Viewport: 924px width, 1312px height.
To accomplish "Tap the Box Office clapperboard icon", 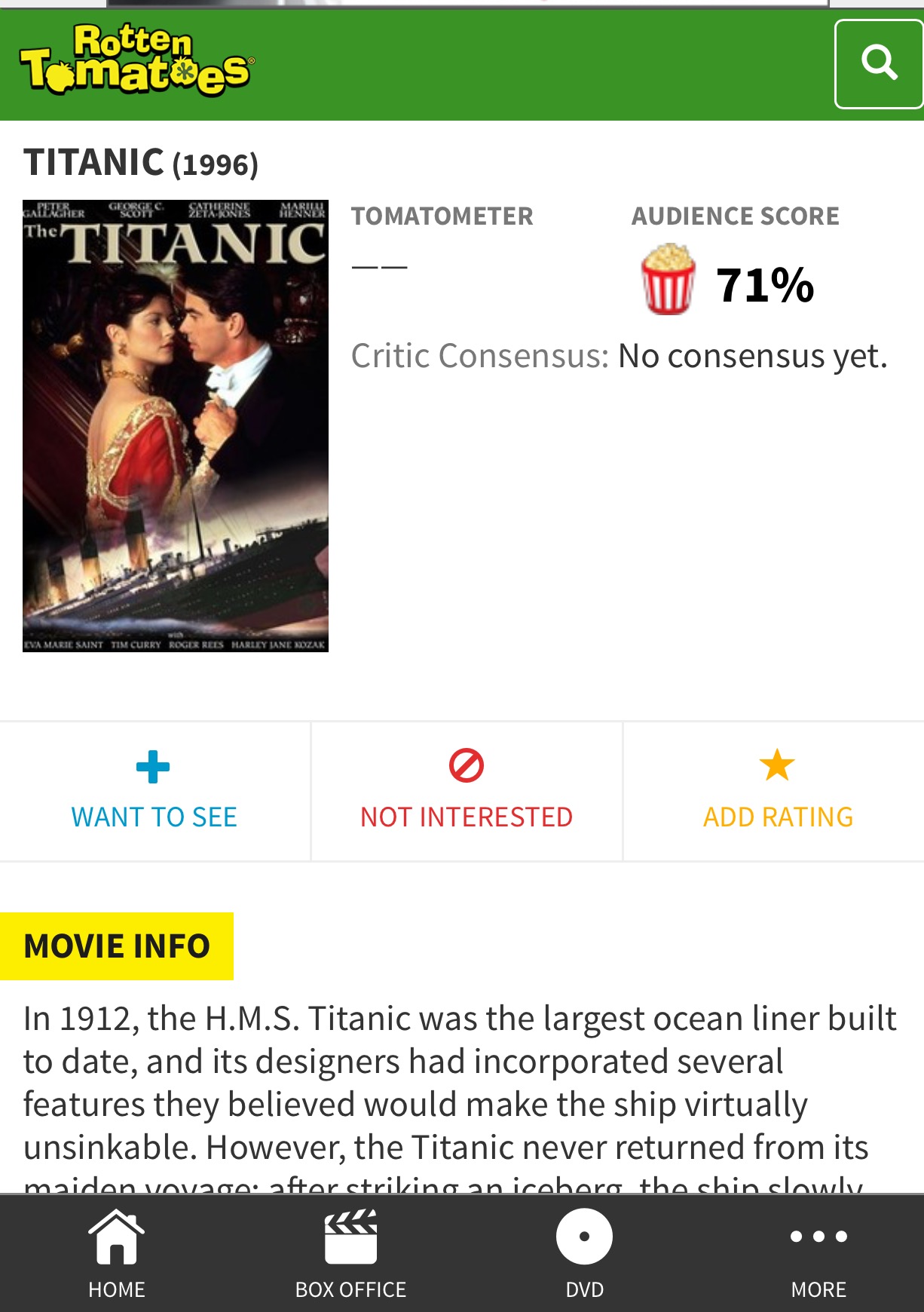I will coord(350,1237).
